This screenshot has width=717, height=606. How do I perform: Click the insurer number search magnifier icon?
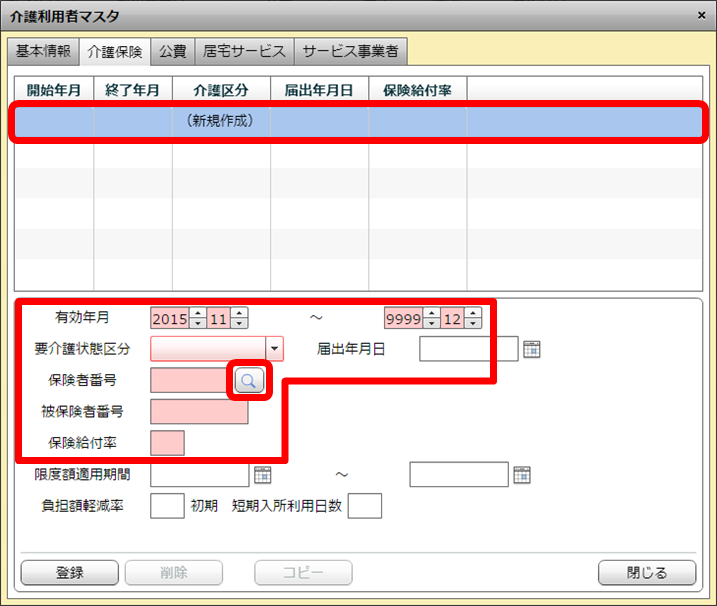tap(249, 380)
